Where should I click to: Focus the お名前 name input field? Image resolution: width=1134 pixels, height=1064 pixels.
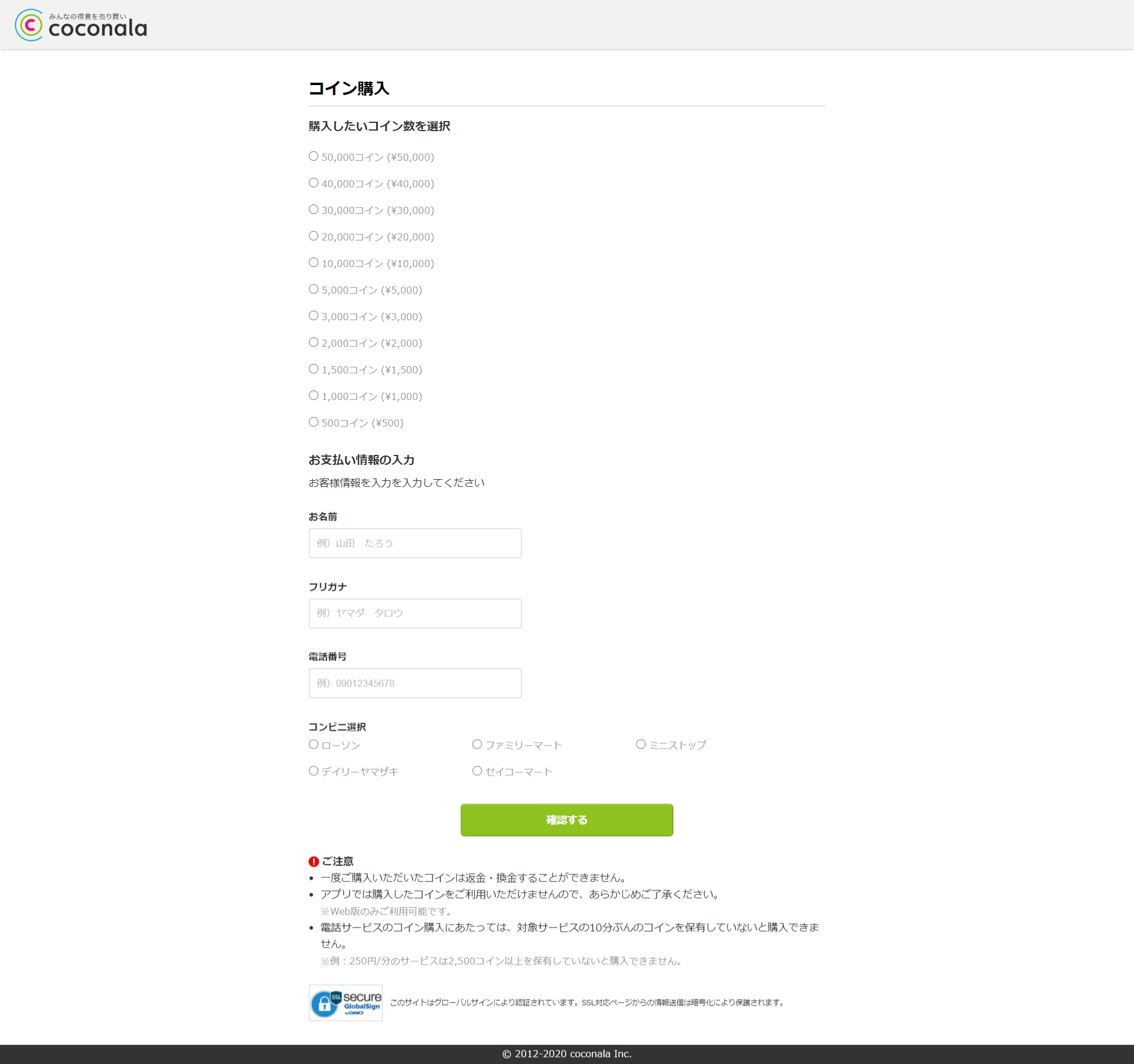point(415,543)
